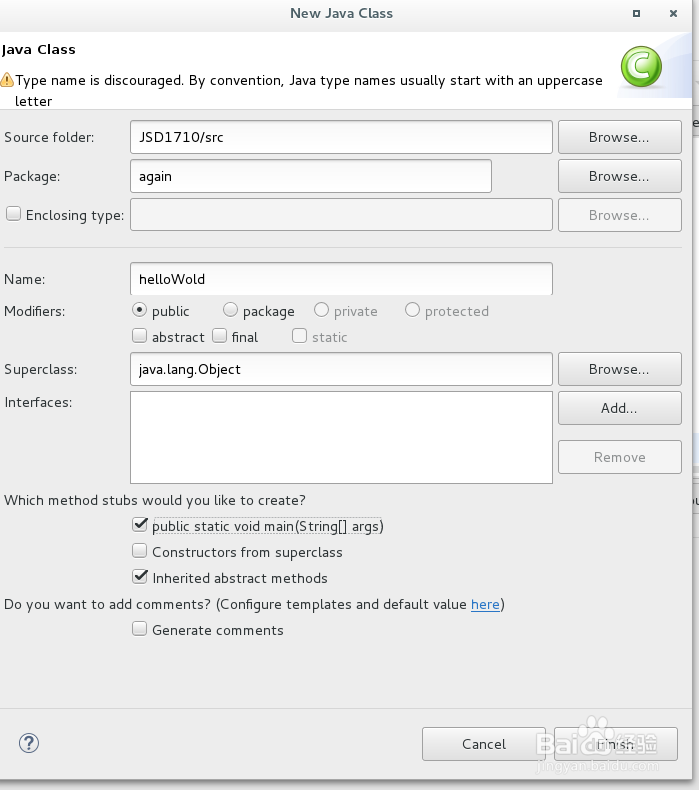Add an interface with Add button
Viewport: 699px width, 790px height.
tap(619, 408)
